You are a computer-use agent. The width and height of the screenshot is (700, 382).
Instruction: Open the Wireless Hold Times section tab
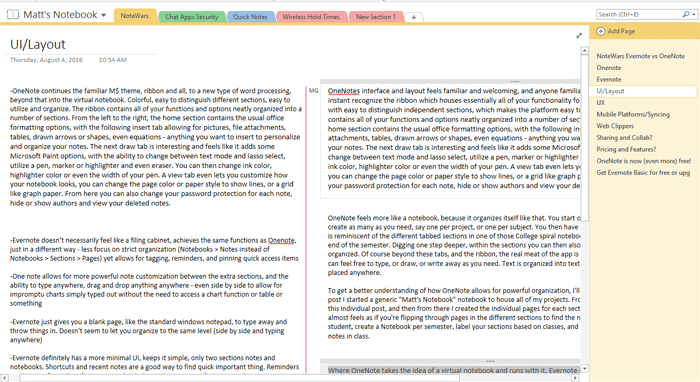point(311,17)
